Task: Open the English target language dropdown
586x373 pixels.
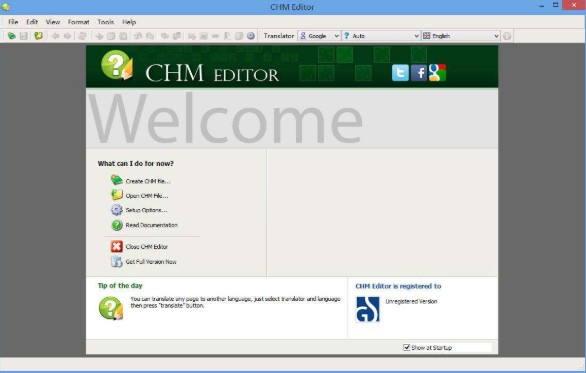Action: coord(461,36)
